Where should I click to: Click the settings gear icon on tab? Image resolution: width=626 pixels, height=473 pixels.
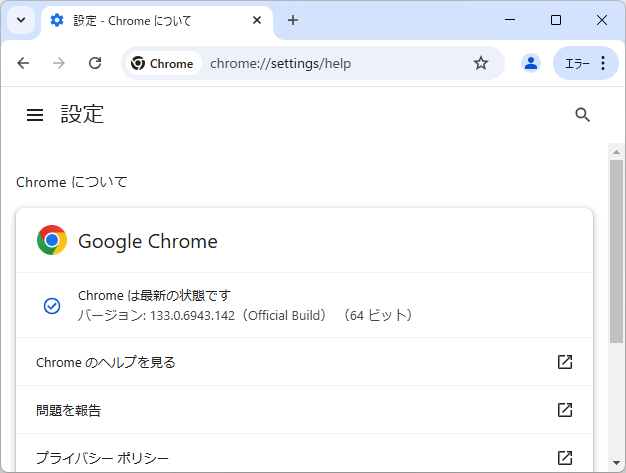(x=57, y=20)
